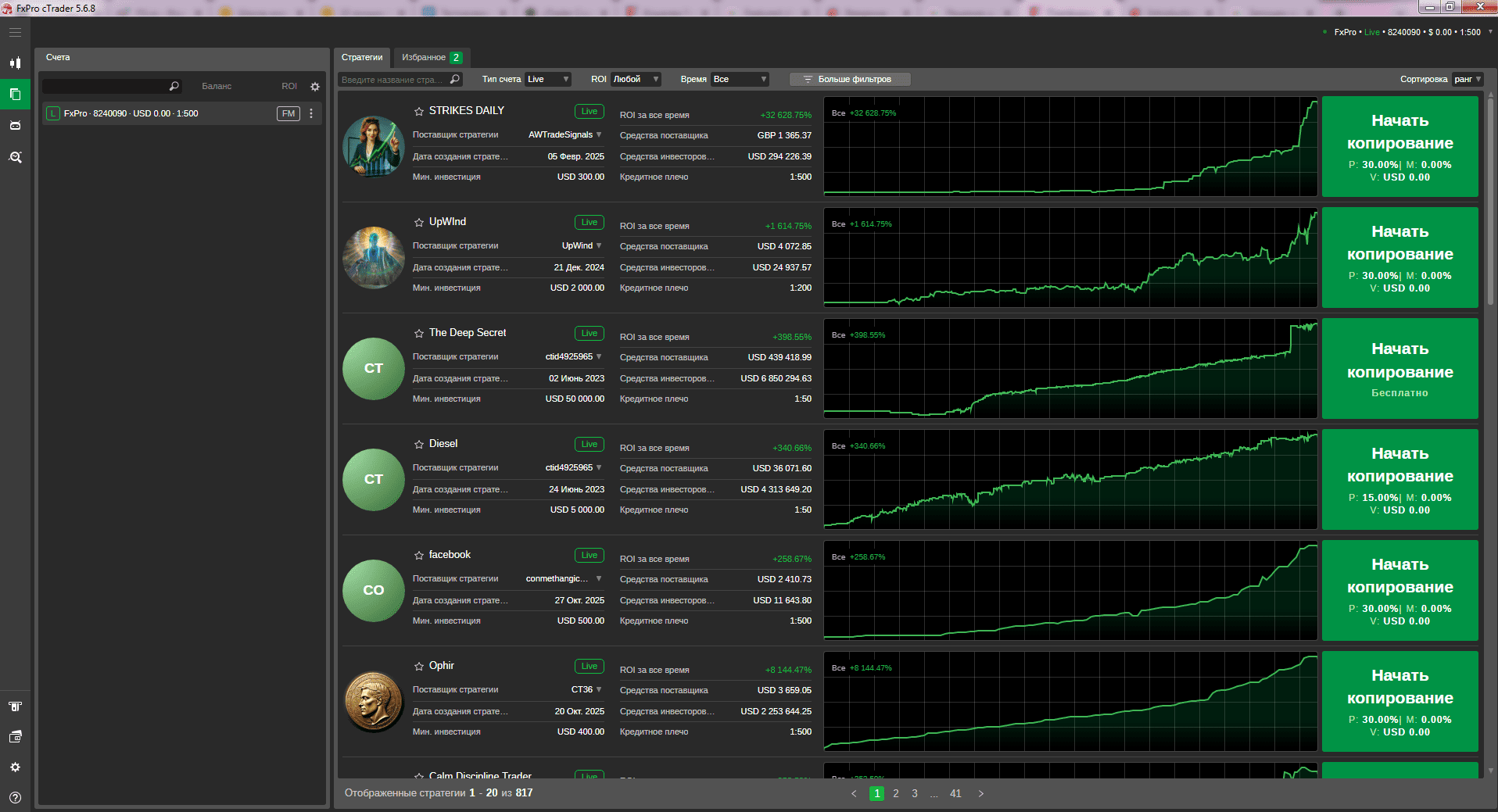This screenshot has height=812, width=1498.
Task: Click FxPro Live account status in header
Action: pyautogui.click(x=1407, y=32)
